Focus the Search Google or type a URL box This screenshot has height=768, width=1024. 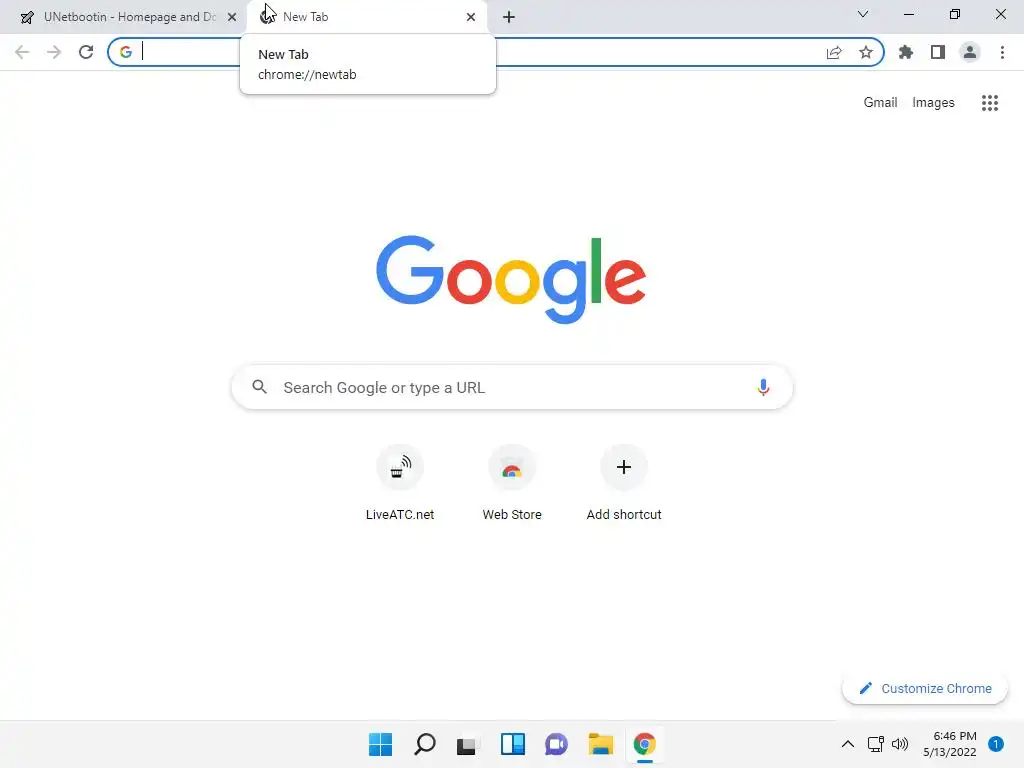coord(512,387)
